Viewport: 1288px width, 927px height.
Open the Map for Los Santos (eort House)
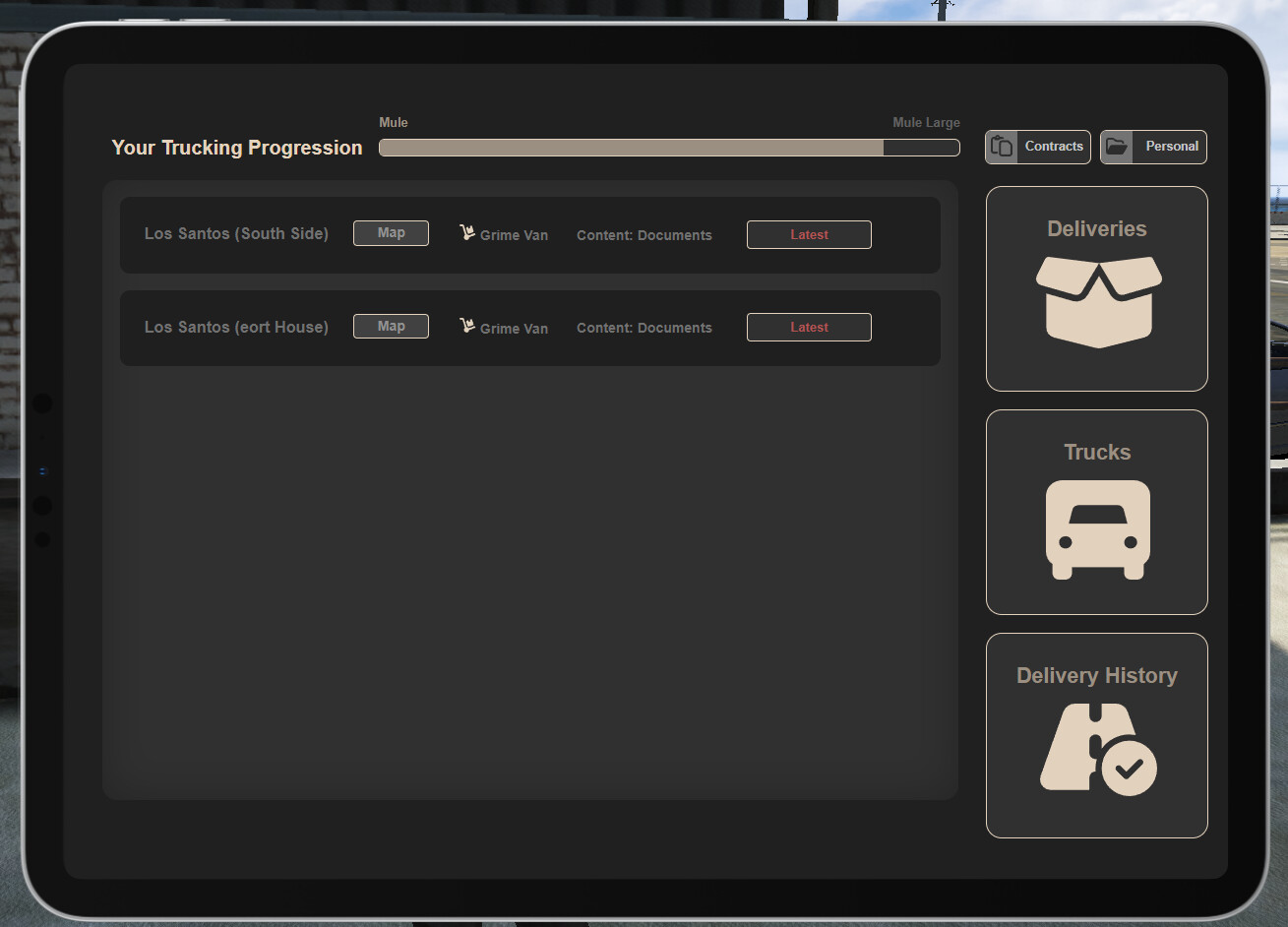tap(391, 326)
